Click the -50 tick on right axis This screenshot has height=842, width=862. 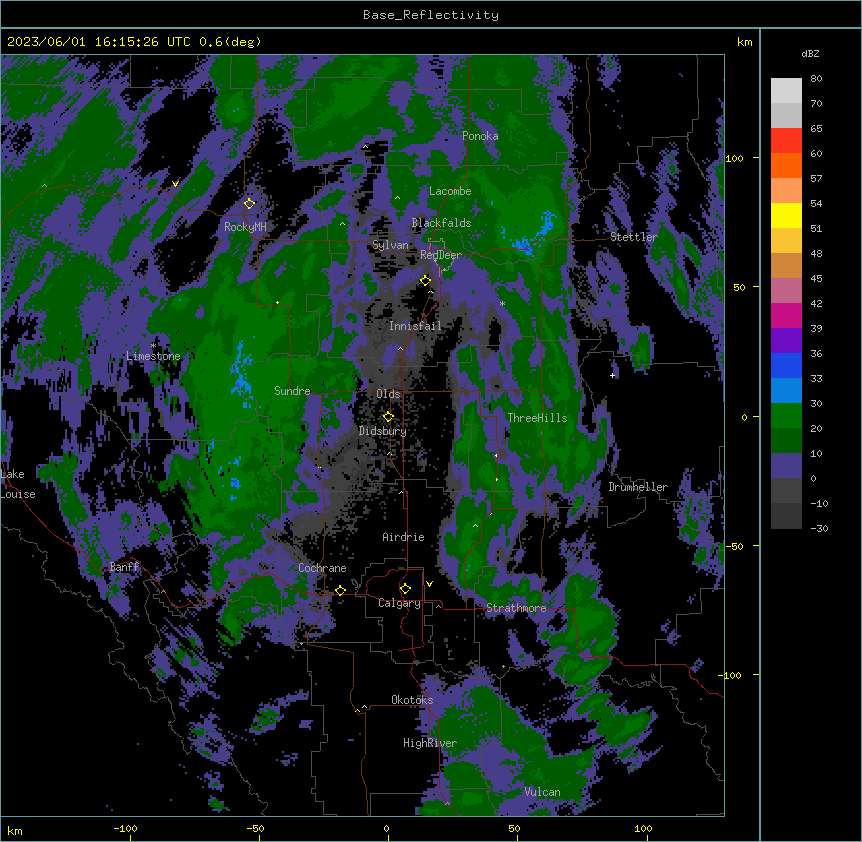point(734,546)
